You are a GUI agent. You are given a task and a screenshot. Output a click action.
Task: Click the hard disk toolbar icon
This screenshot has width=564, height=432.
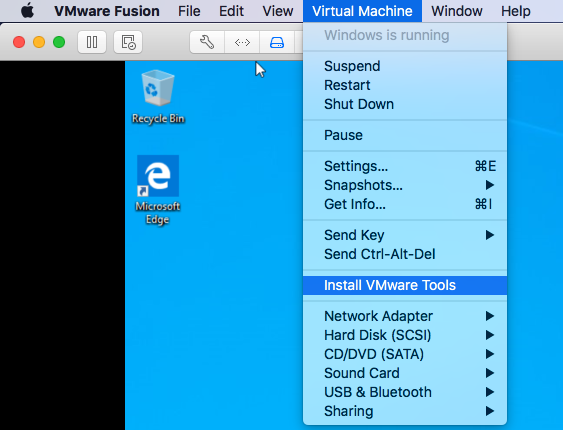[x=277, y=42]
